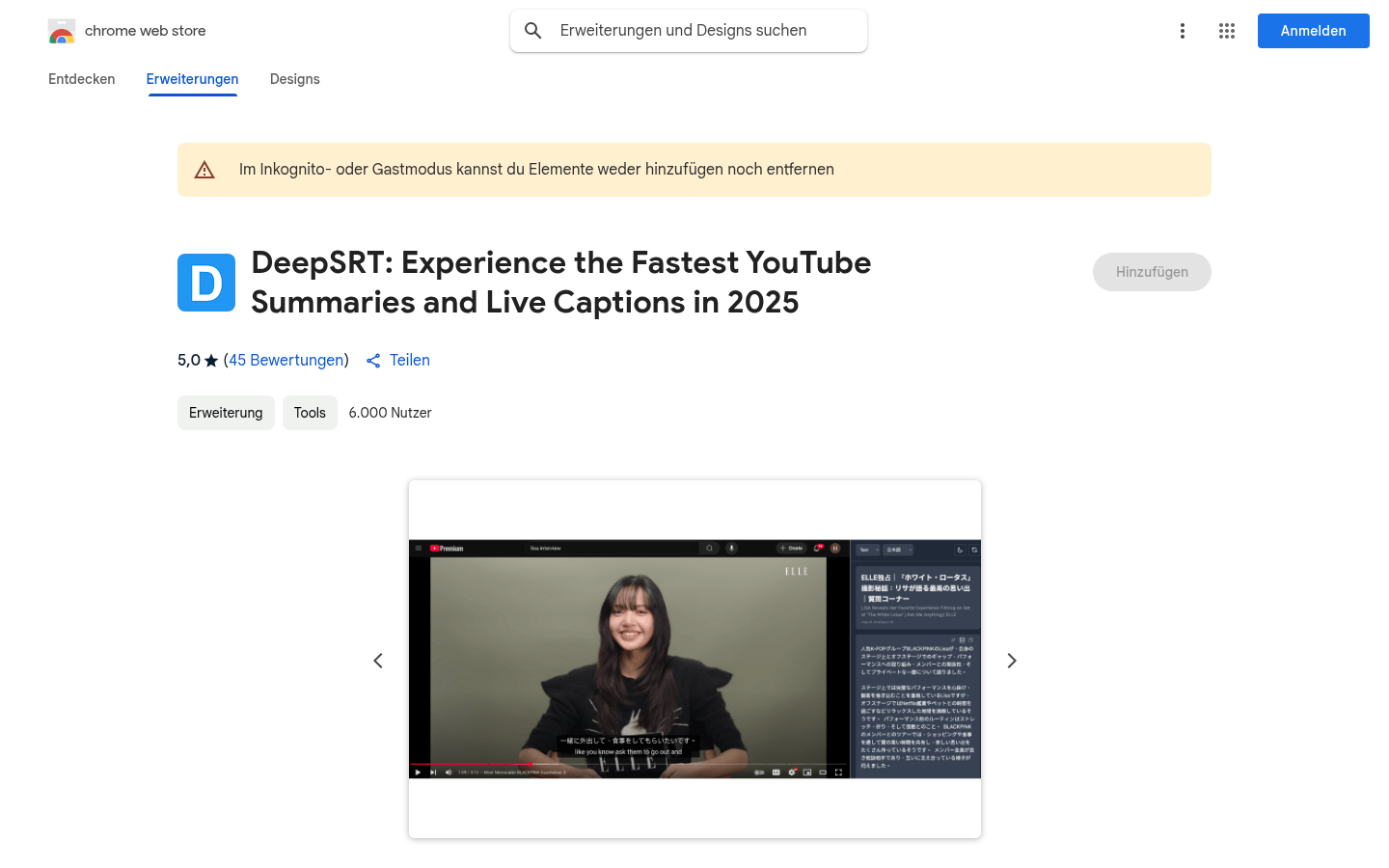
Task: Click the Teilen share link
Action: click(x=410, y=360)
